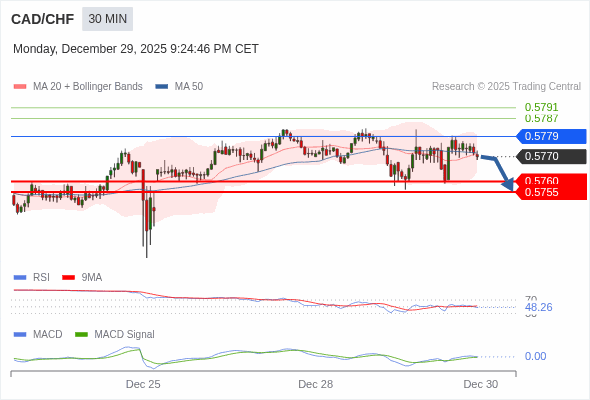Click the '9MA' legend label
The width and height of the screenshot is (590, 400).
pos(92,278)
